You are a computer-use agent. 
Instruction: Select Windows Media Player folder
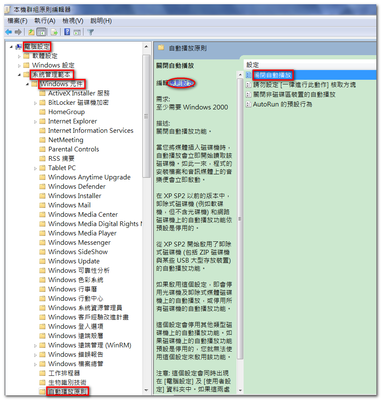click(82, 233)
